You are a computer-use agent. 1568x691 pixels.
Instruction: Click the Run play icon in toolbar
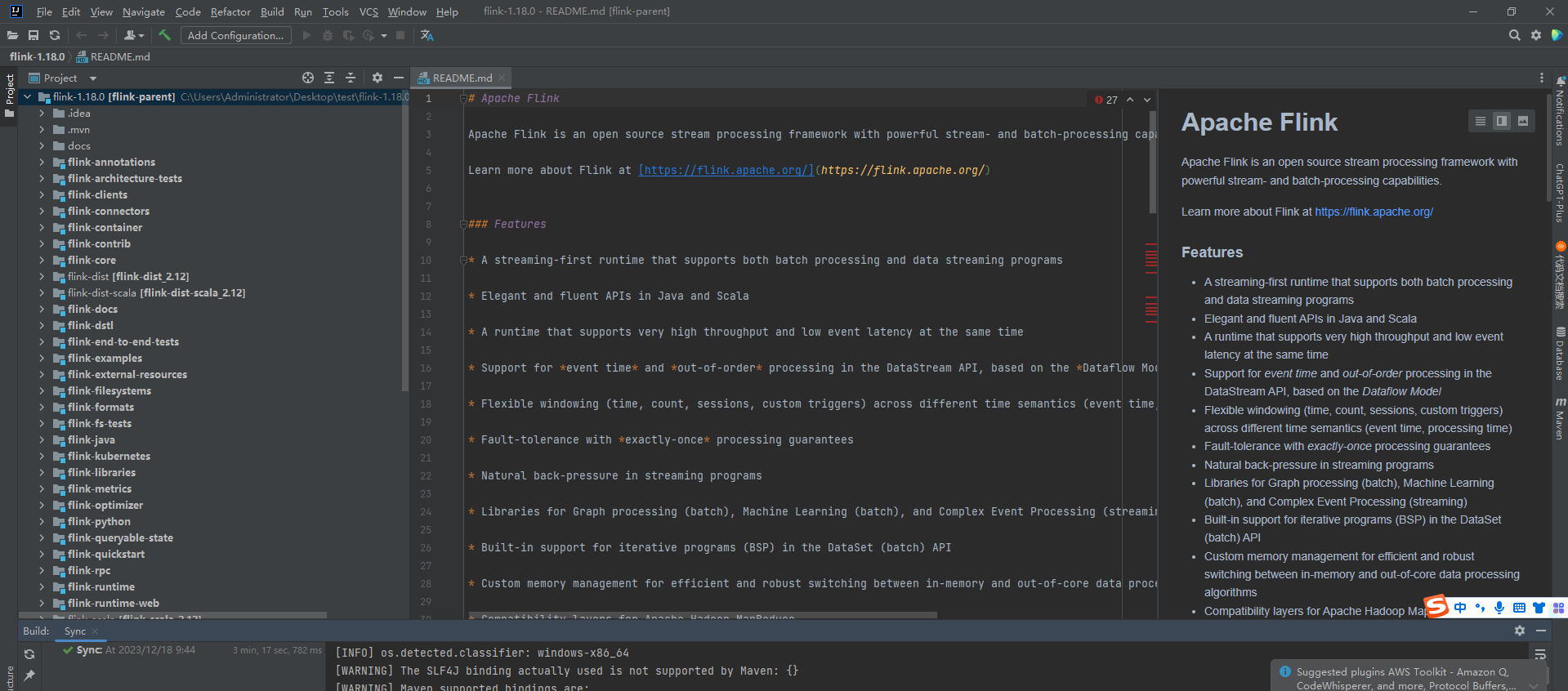(306, 35)
